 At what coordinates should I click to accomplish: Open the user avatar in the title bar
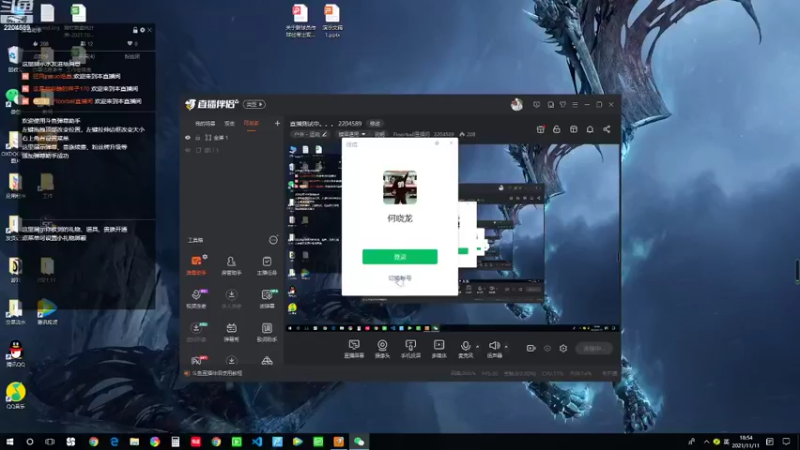click(516, 105)
